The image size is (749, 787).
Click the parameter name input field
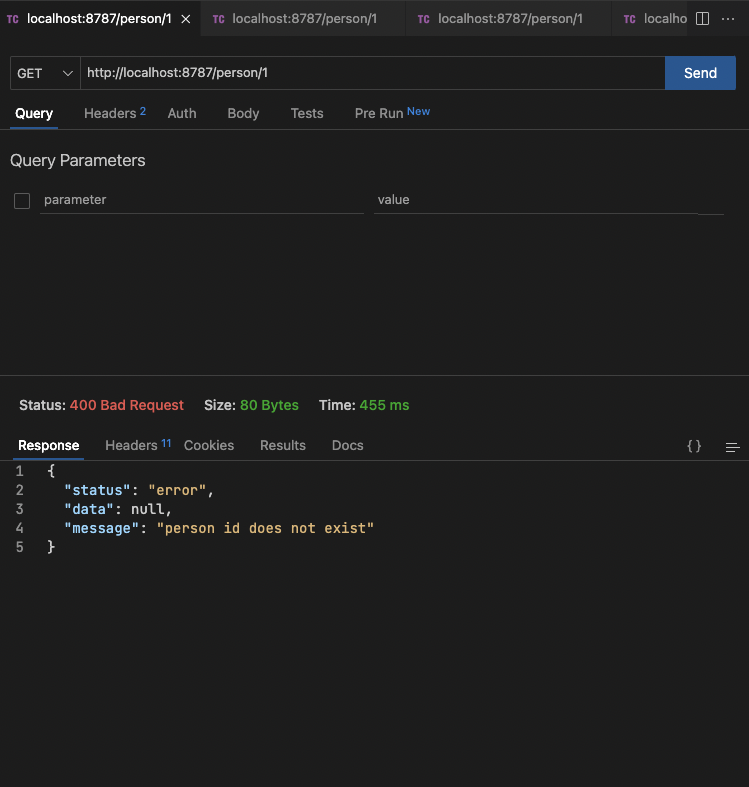(202, 200)
